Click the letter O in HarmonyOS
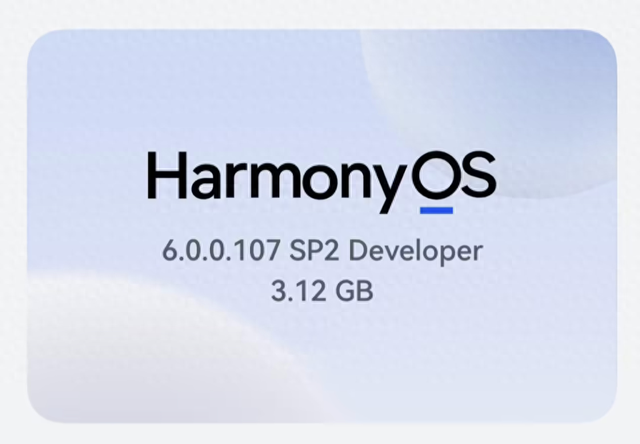The height and width of the screenshot is (444, 640). tap(436, 178)
